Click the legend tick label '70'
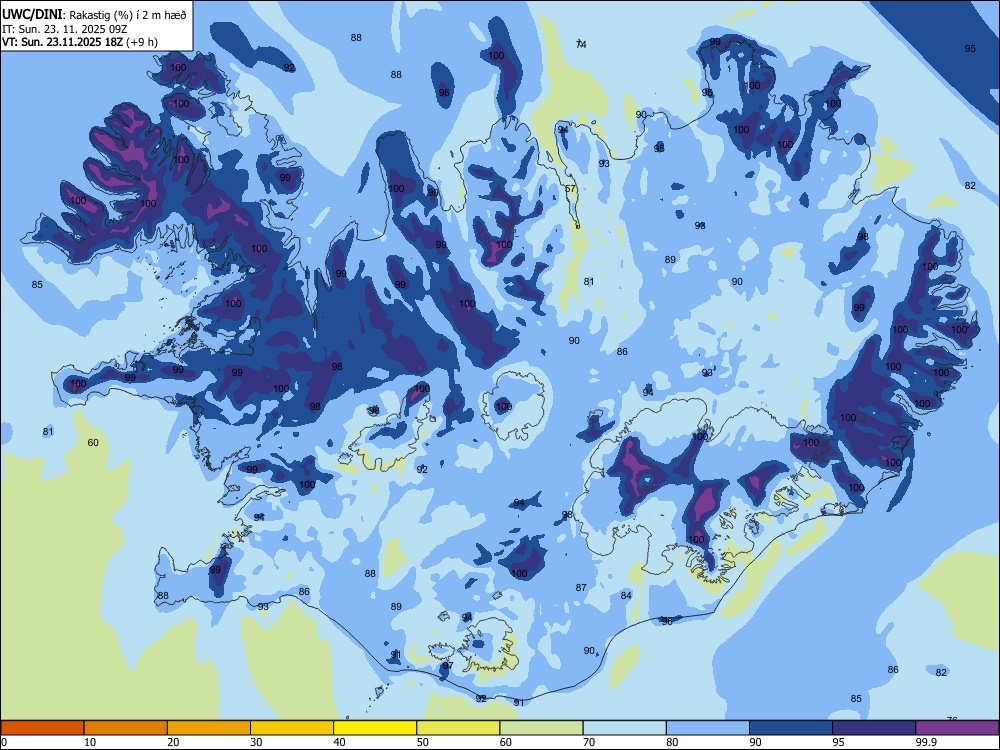The height and width of the screenshot is (750, 1000). pyautogui.click(x=589, y=742)
